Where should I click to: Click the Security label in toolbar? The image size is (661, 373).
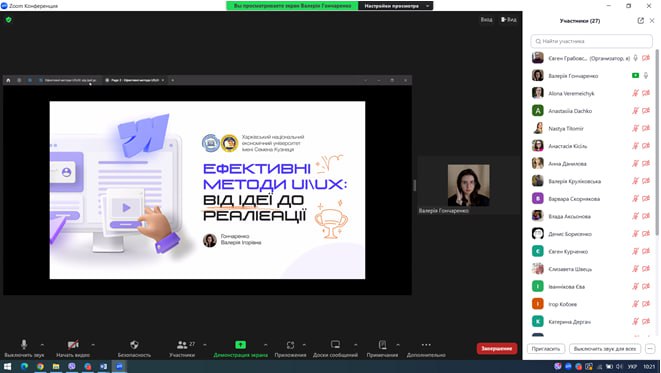click(x=134, y=355)
